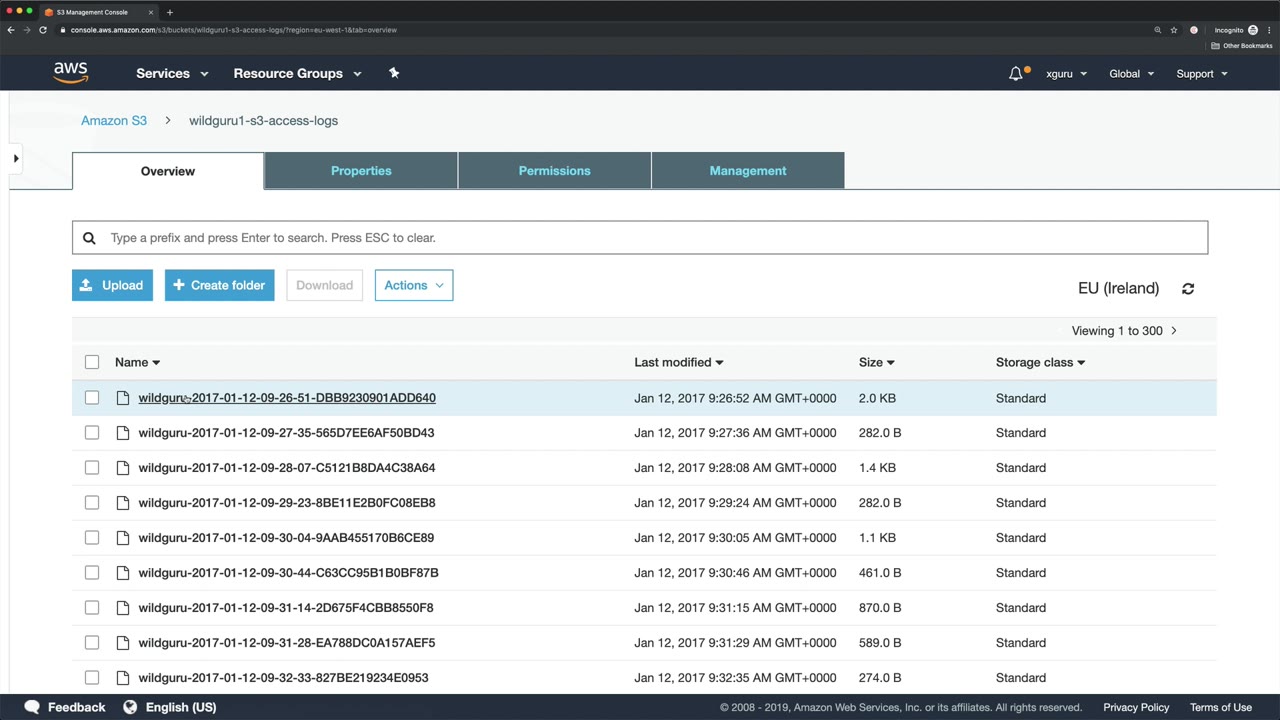
Task: Click the Feedback speech bubble icon
Action: tap(32, 707)
